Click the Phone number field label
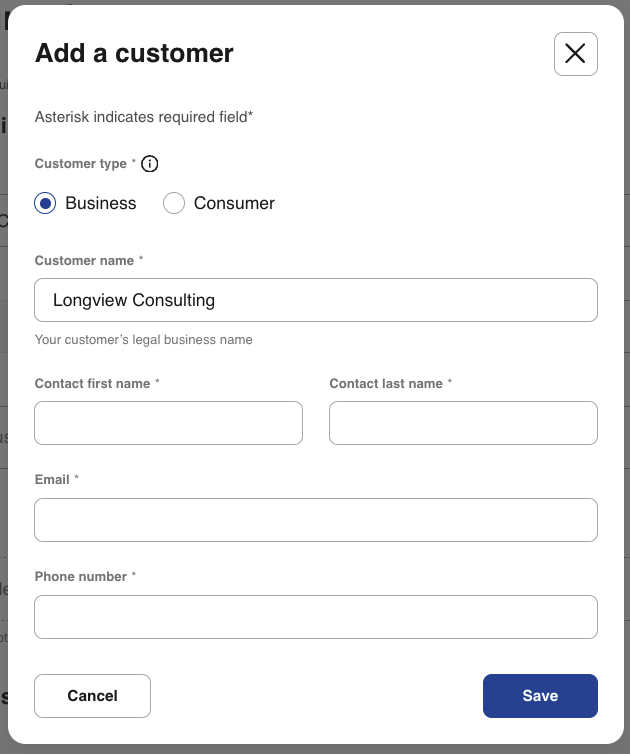The height and width of the screenshot is (754, 630). (x=80, y=576)
